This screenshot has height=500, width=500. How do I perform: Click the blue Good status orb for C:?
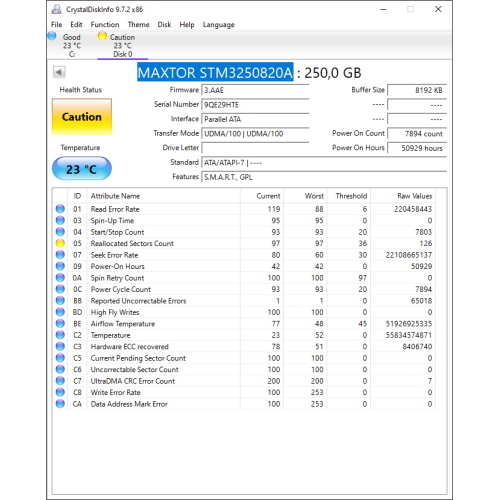coord(52,36)
